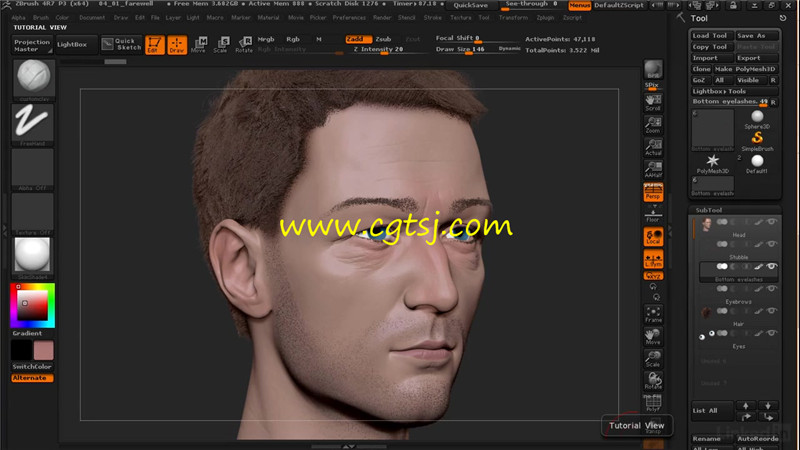Select the Rotate transform tool in top shelf
800x450 pixels.
244,45
